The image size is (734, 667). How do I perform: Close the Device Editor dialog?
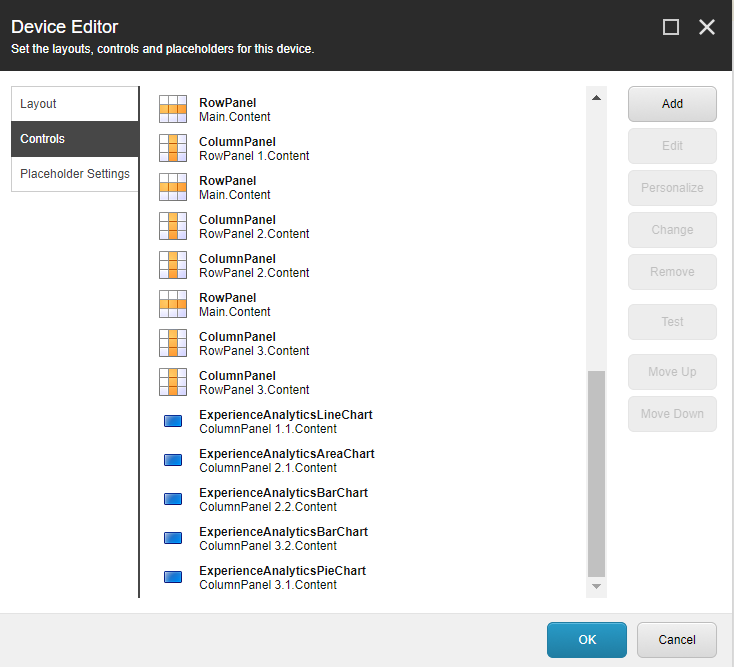(707, 27)
